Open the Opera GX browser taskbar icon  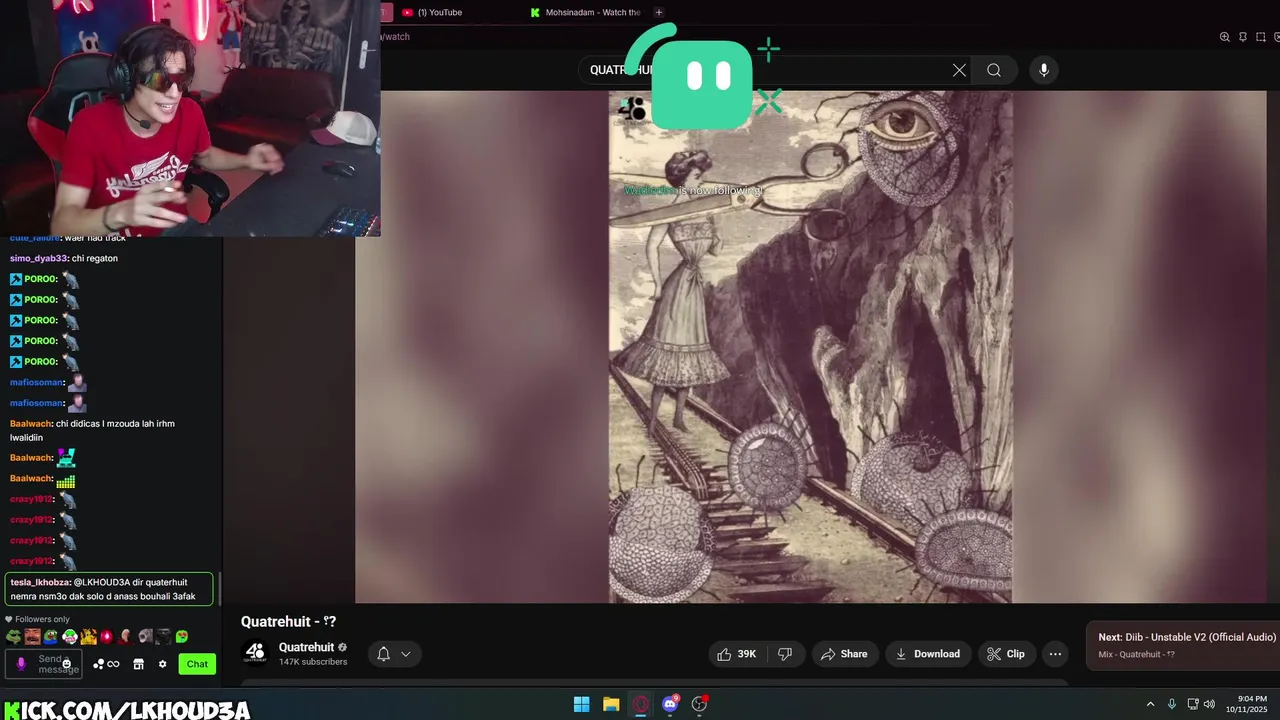[x=641, y=704]
